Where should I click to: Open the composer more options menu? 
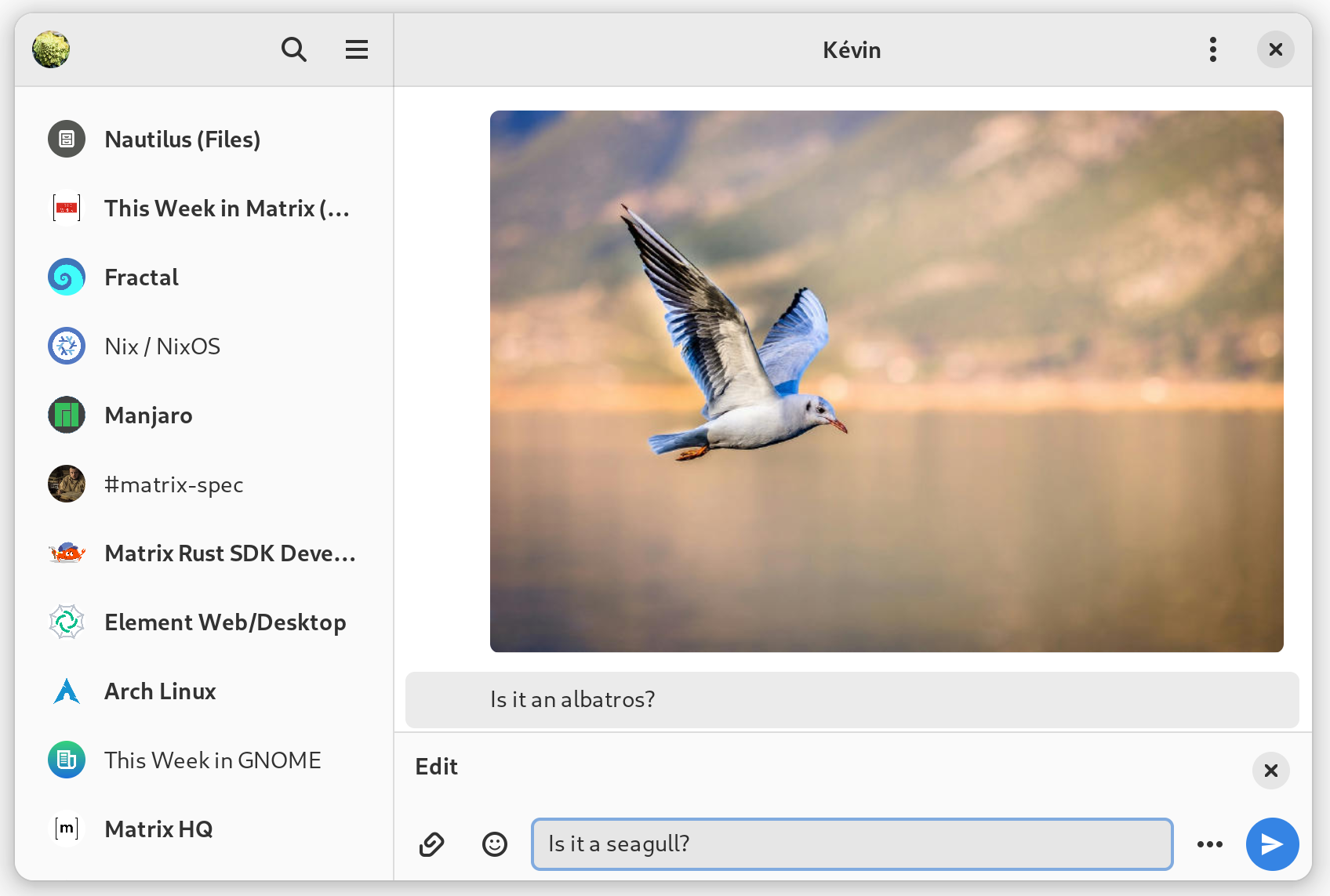point(1209,843)
